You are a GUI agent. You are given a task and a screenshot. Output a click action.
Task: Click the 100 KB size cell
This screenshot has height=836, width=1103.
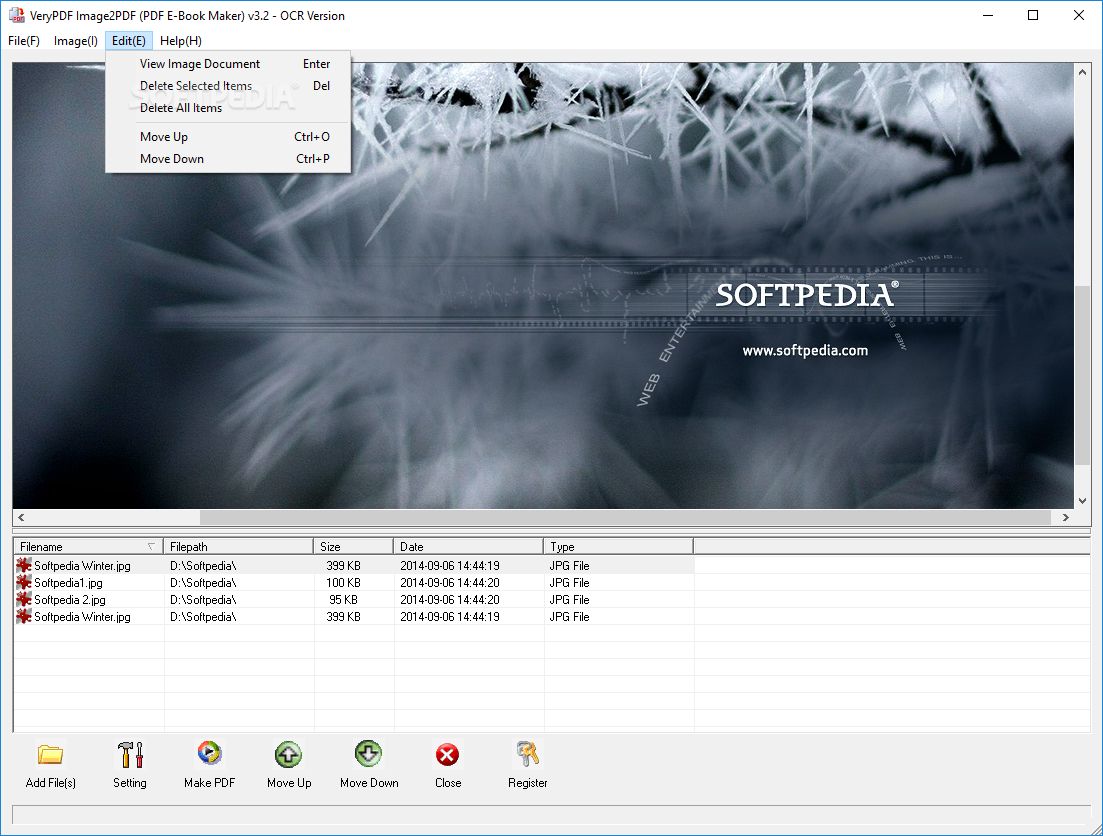point(343,583)
